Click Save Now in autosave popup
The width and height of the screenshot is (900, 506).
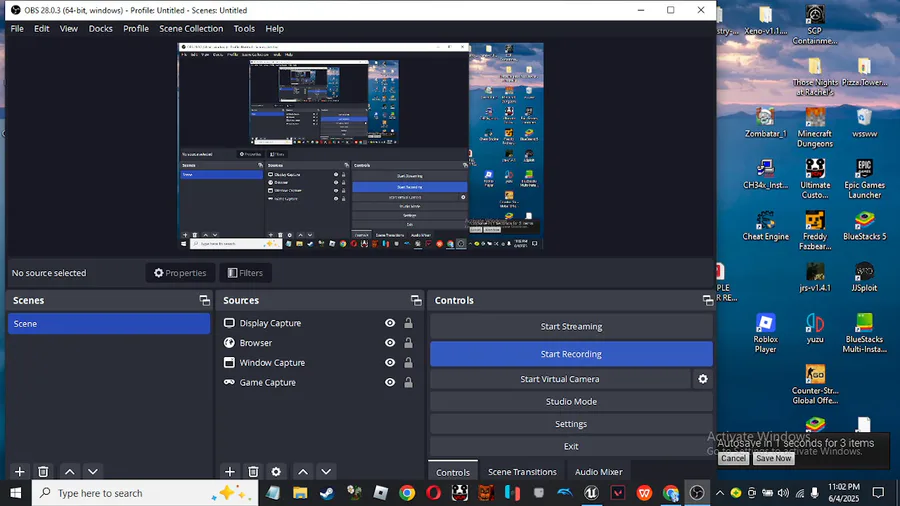coord(773,458)
